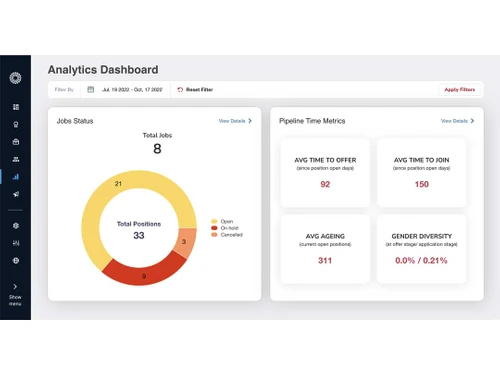Click the Apply Filters button
This screenshot has height=375, width=500.
(460, 90)
